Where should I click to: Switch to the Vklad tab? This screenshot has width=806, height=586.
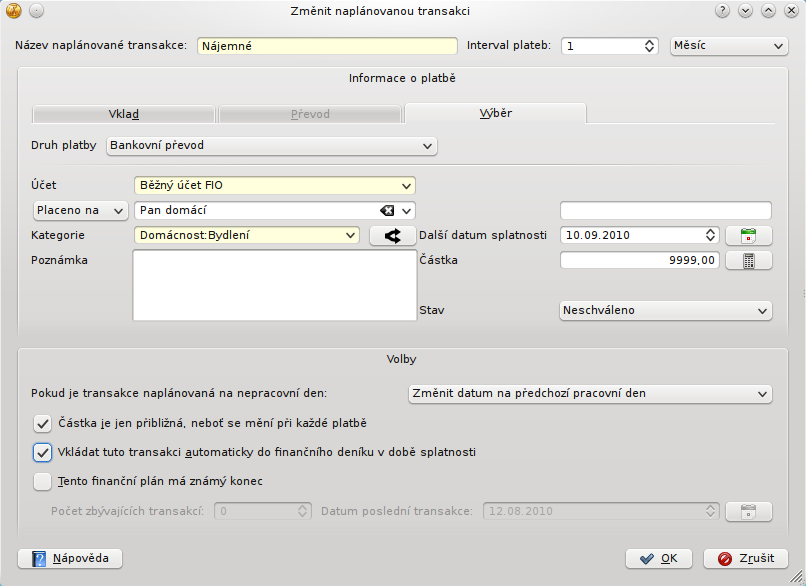(x=123, y=114)
